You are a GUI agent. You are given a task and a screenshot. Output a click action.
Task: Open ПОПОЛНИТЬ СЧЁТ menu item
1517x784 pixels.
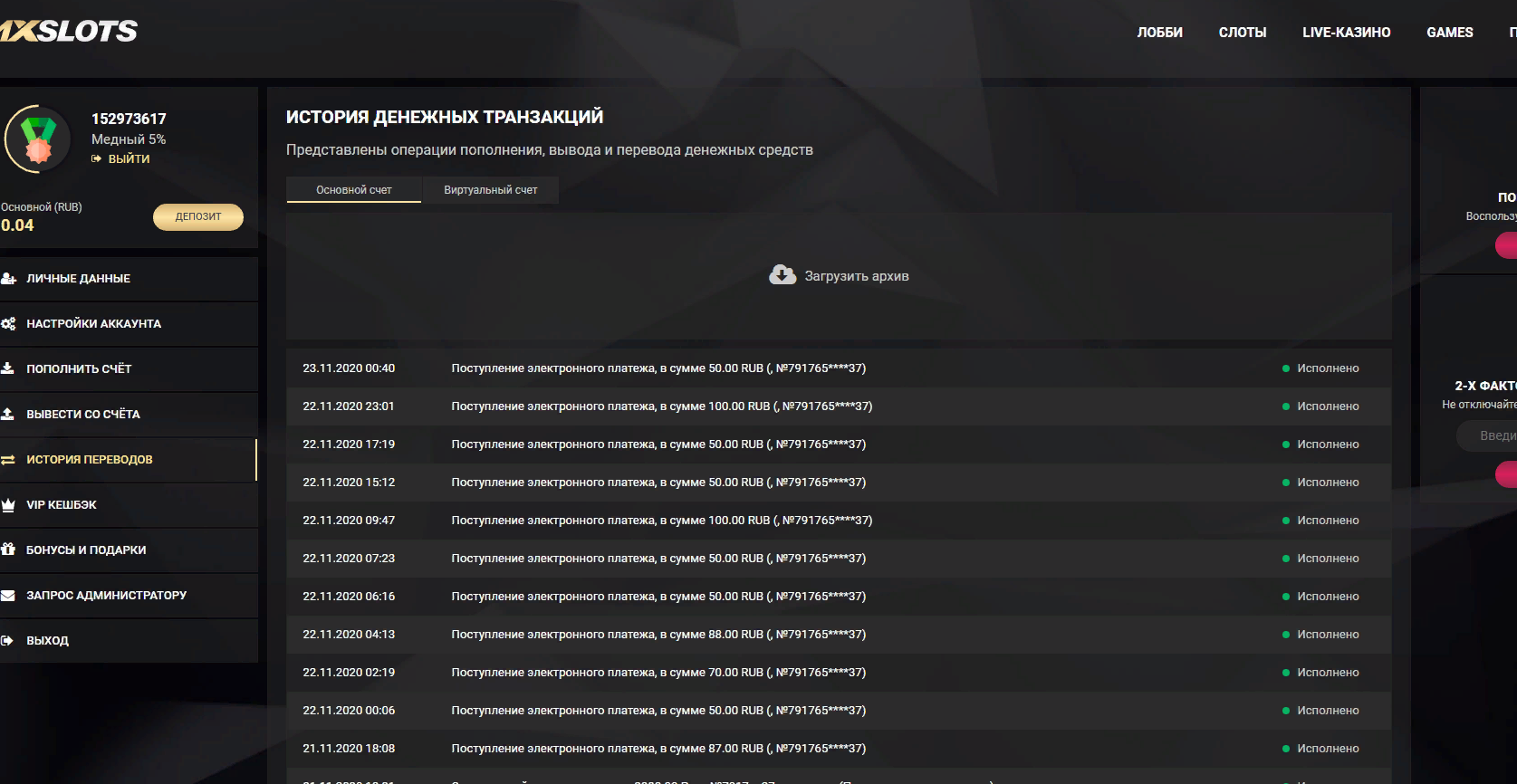129,369
